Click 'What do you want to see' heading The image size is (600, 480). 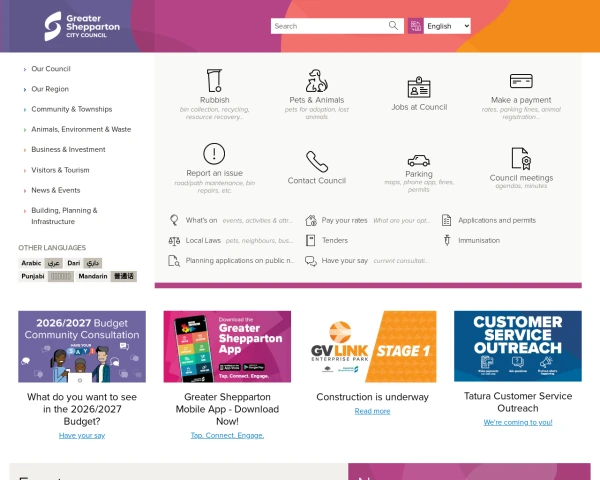coord(82,409)
